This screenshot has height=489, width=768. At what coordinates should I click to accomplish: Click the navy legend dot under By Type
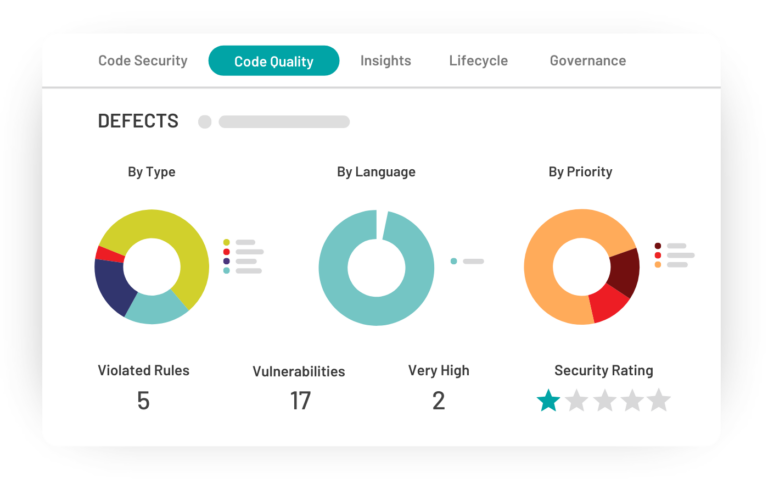226,261
